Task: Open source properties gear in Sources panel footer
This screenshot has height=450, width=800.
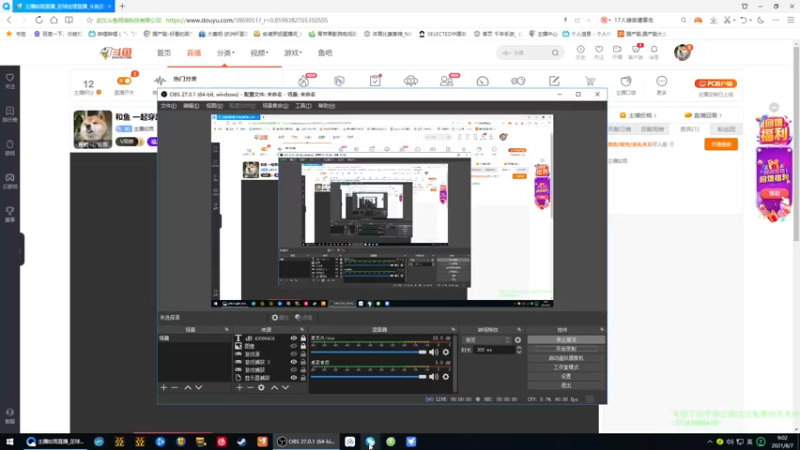Action: point(261,388)
